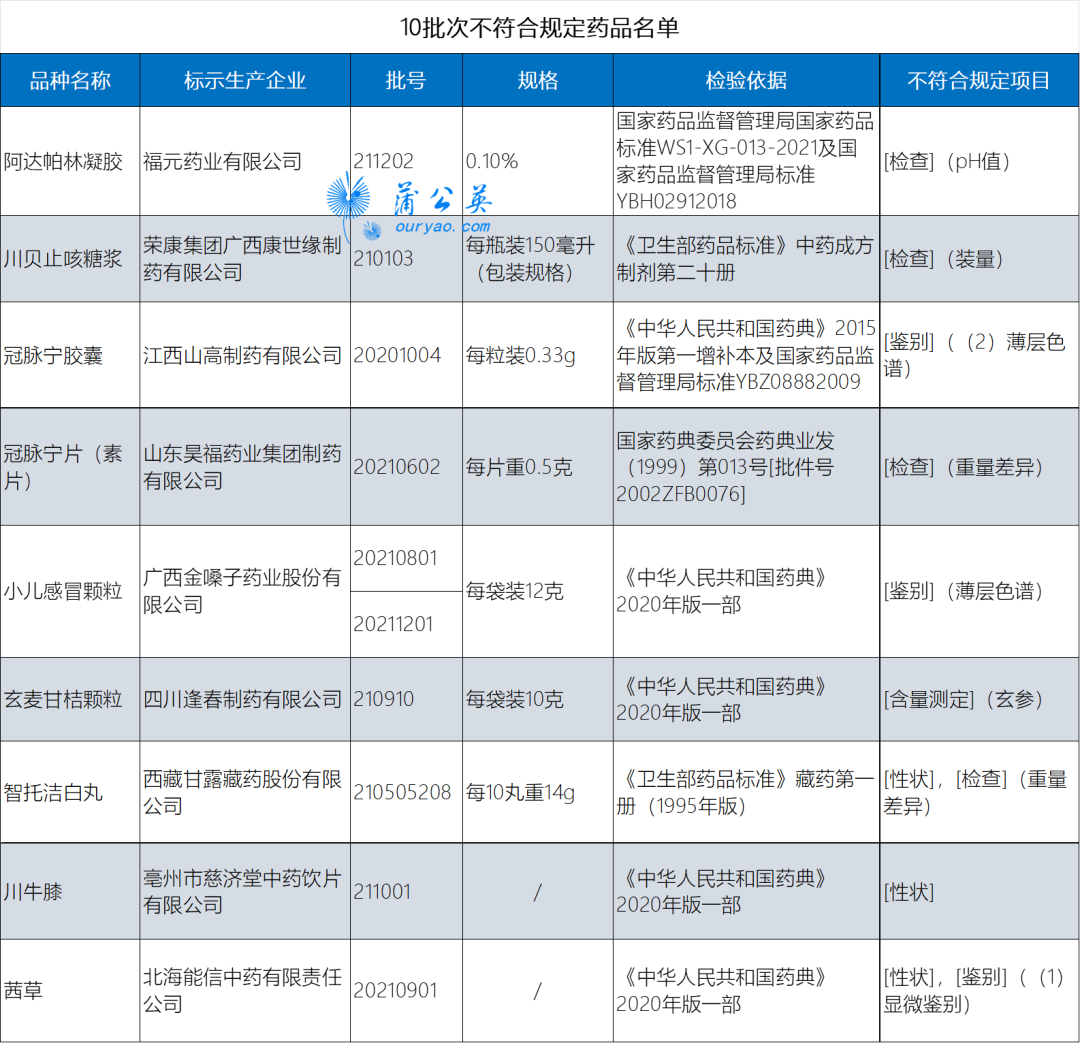The image size is (1080, 1043).
Task: Click the 检验依据 column header
Action: tap(747, 81)
